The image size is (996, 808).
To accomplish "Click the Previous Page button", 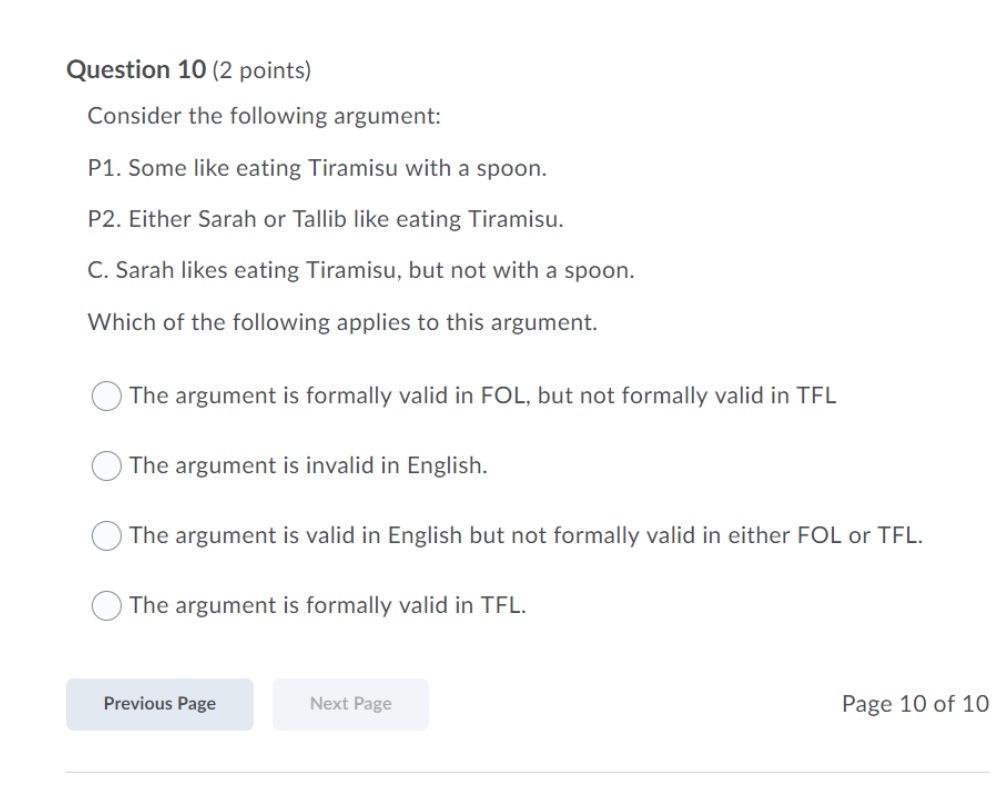I will click(159, 703).
